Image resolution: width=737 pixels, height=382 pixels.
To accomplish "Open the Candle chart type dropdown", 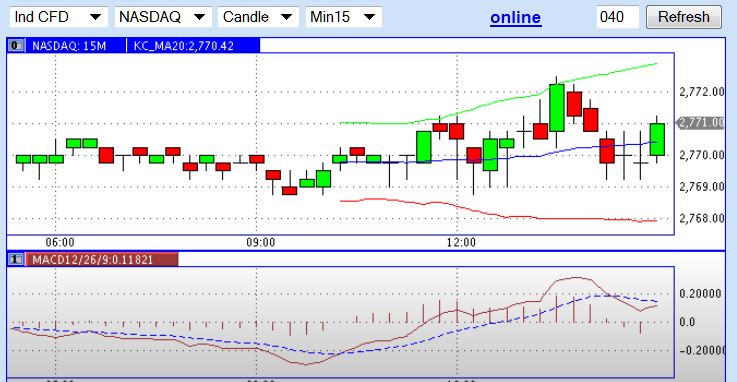I will coord(258,17).
